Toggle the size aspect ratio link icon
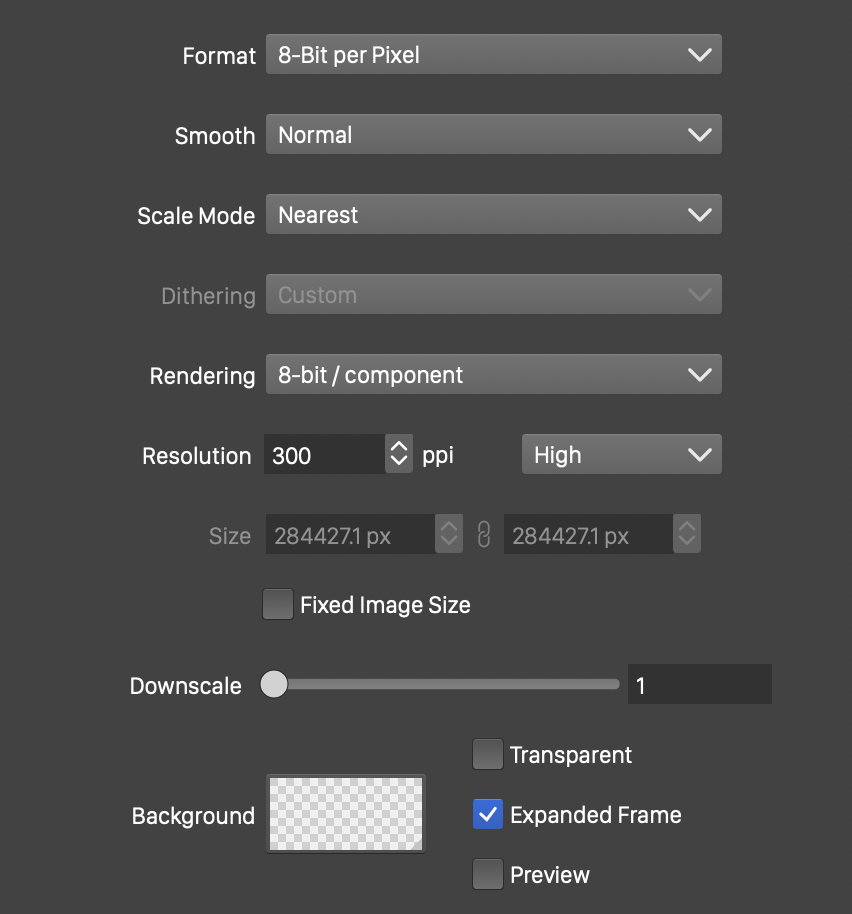Screen dimensions: 852x914 (484, 535)
